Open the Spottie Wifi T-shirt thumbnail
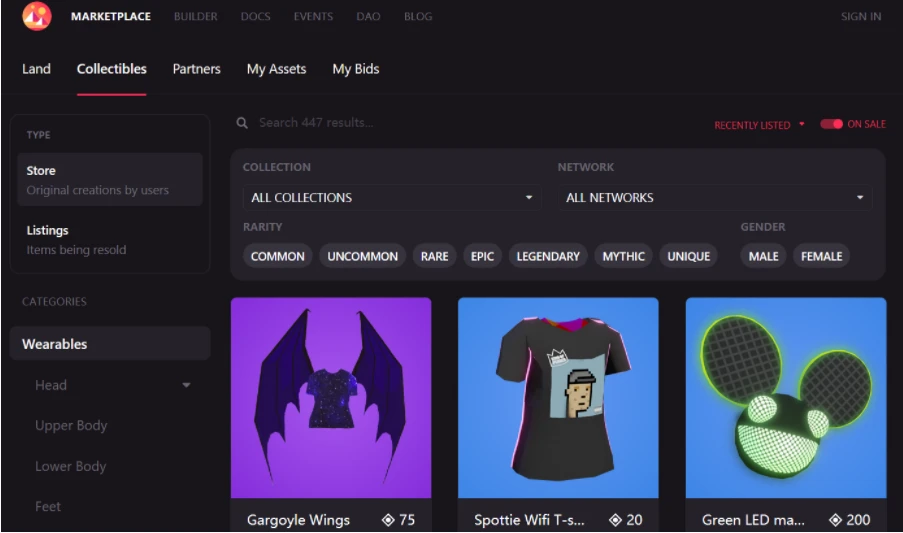903x533 pixels. 558,397
